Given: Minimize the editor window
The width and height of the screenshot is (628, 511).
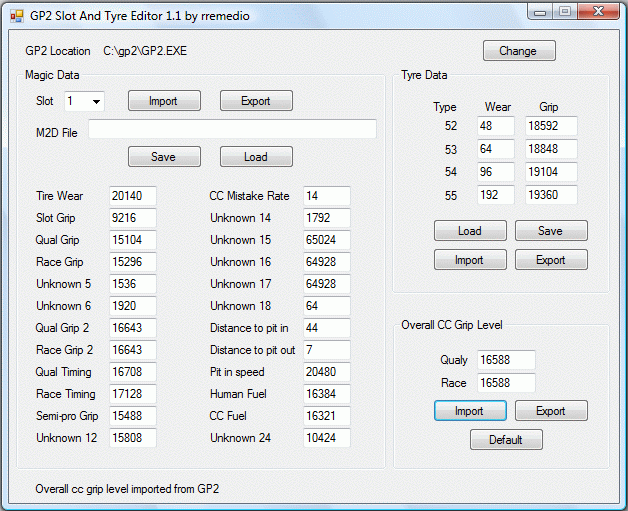Looking at the screenshot, I should tap(540, 12).
